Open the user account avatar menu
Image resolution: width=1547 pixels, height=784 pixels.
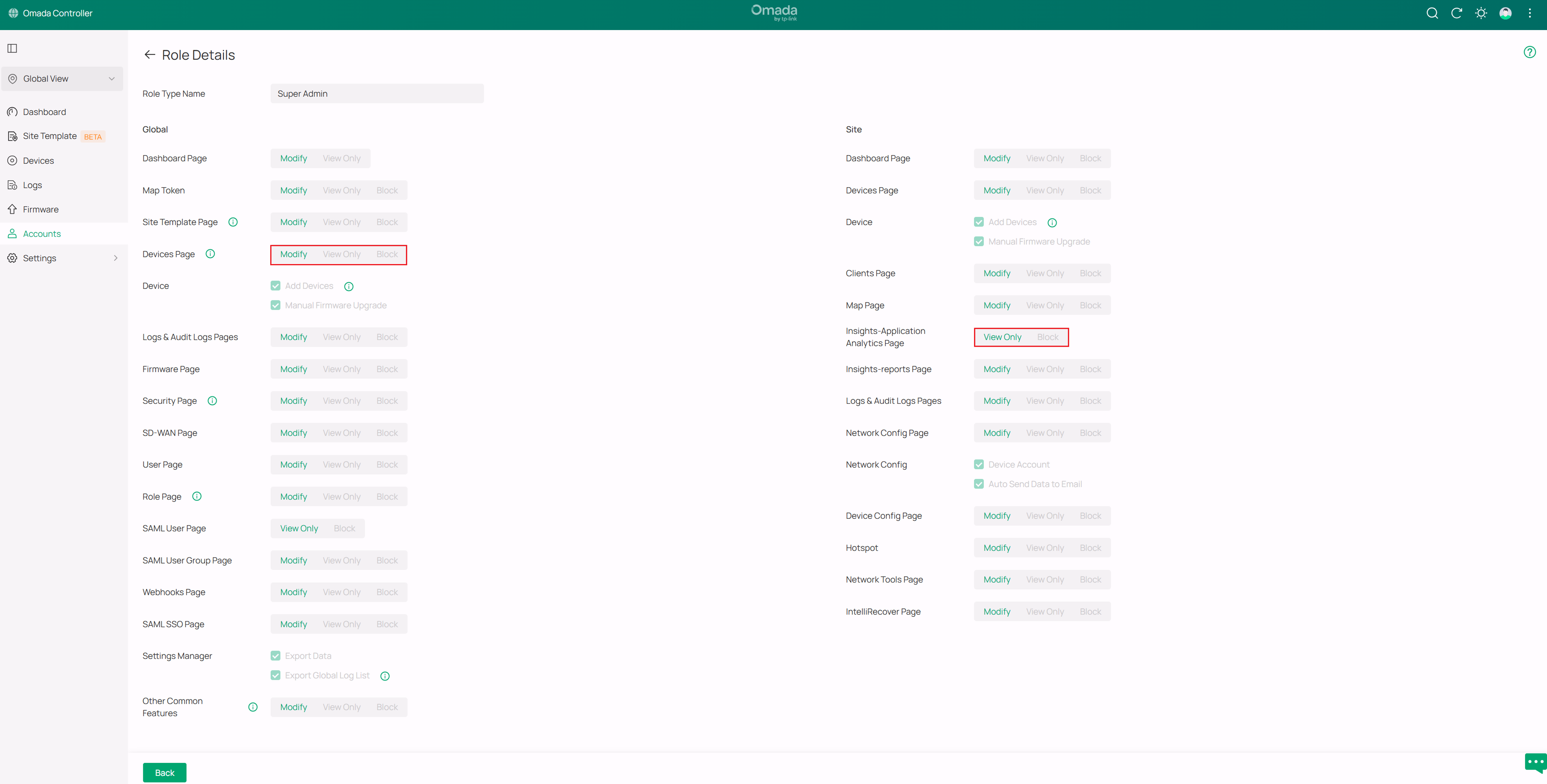tap(1505, 13)
